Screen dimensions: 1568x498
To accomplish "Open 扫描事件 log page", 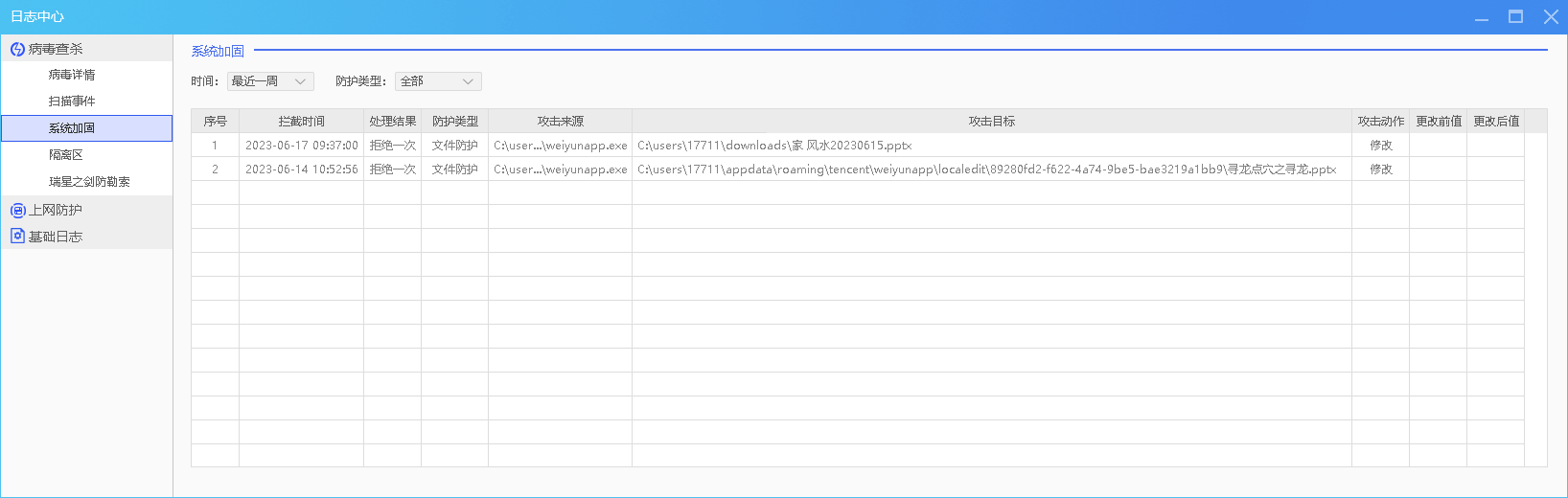I will point(72,102).
